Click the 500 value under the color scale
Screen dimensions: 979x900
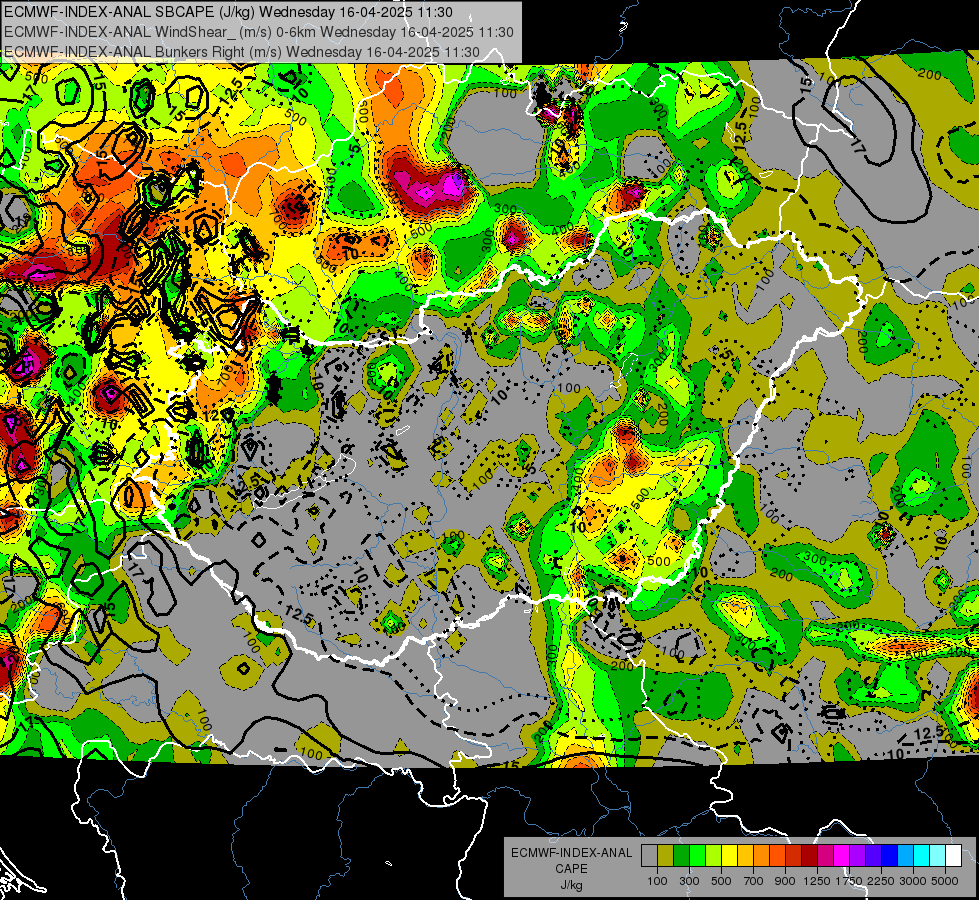pyautogui.click(x=721, y=881)
